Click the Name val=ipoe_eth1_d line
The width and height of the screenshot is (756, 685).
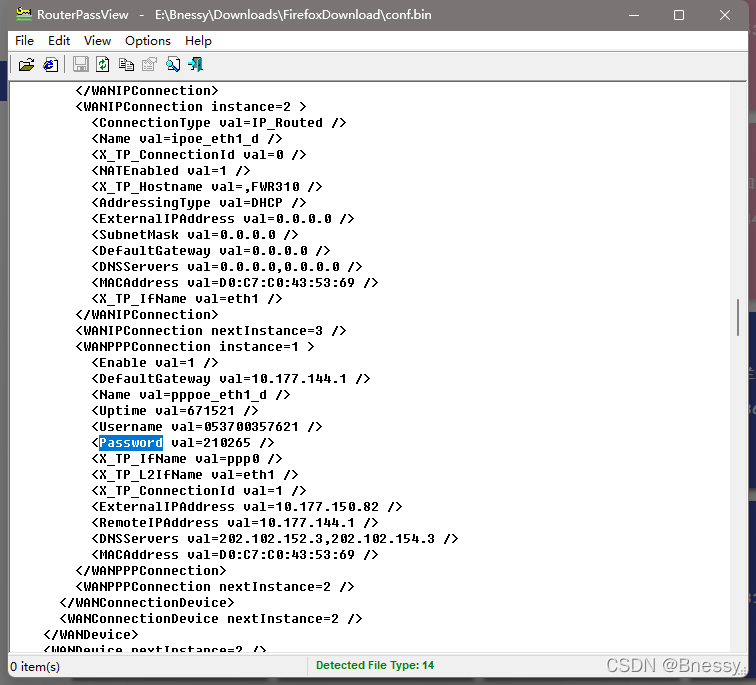point(187,138)
